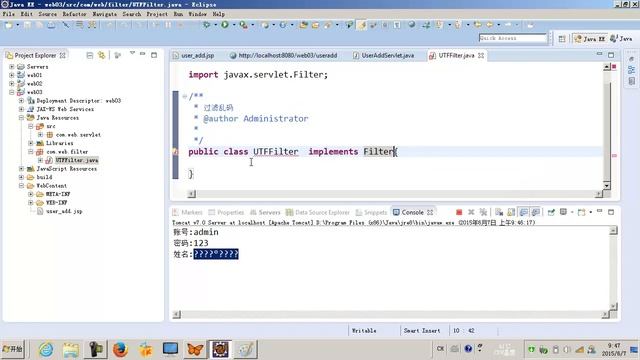
Task: Click the Windows Start button
Action: pyautogui.click(x=13, y=349)
